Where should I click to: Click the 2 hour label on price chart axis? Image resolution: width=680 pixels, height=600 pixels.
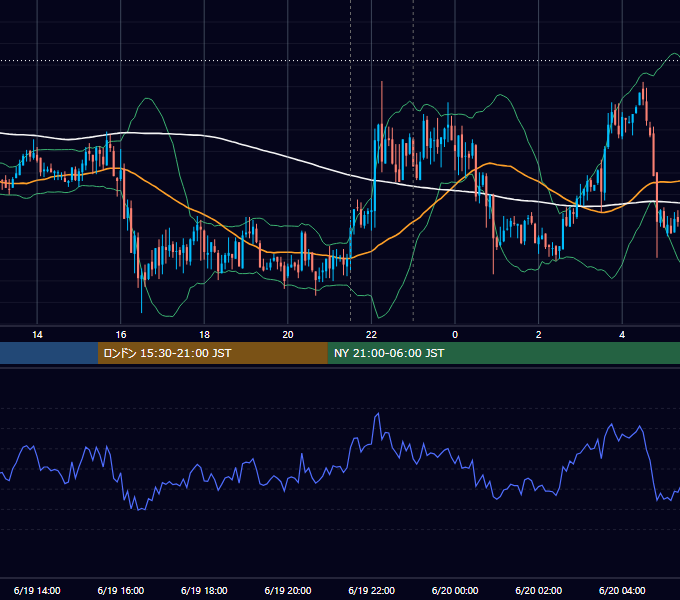539,335
